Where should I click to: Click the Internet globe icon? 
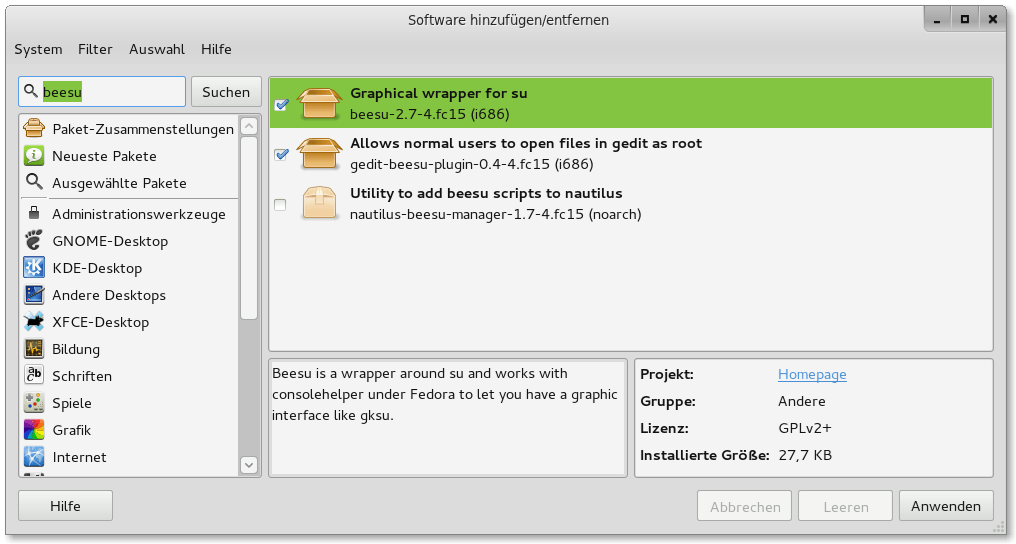click(x=34, y=456)
